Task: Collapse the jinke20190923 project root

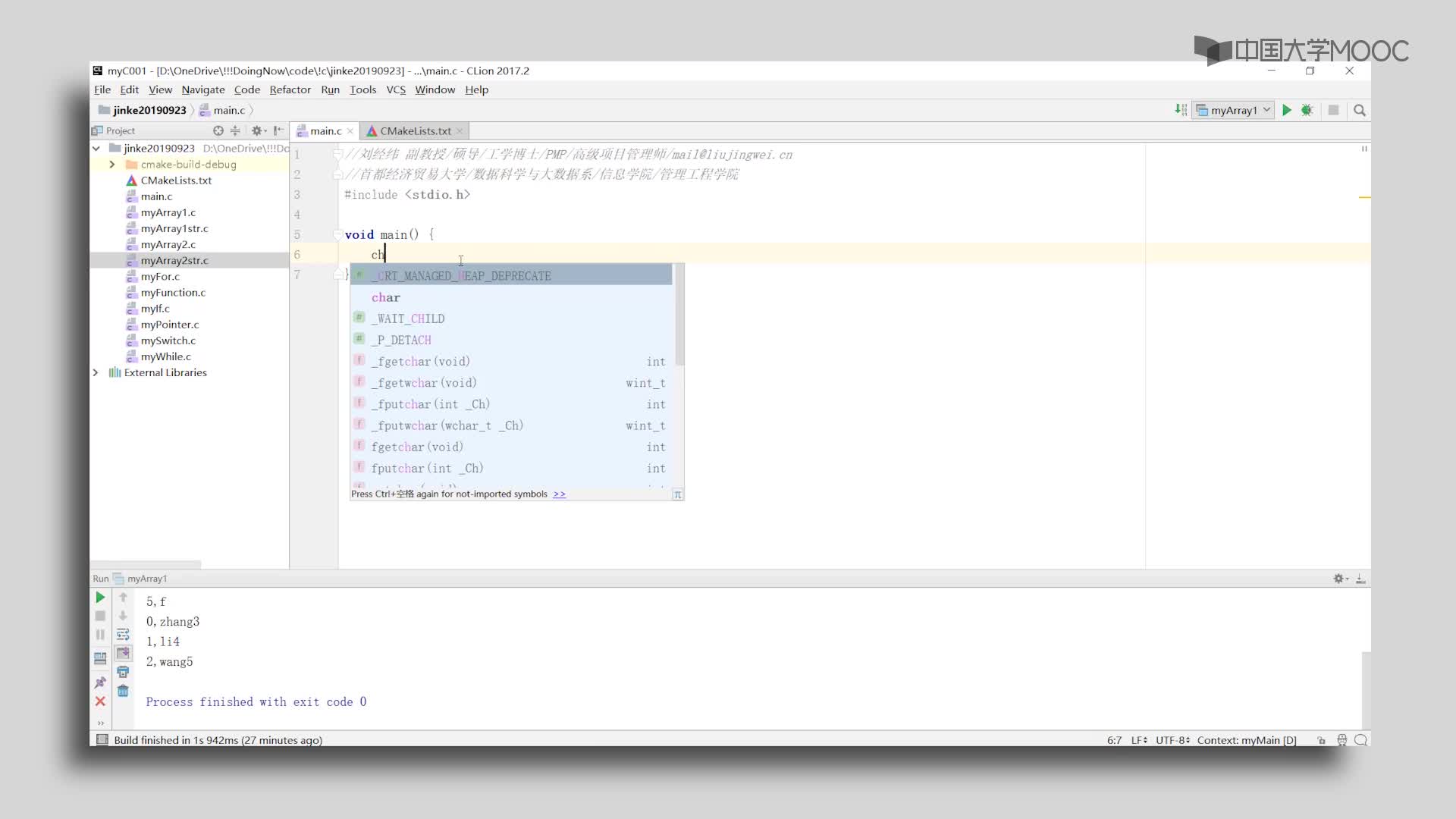Action: tap(96, 149)
